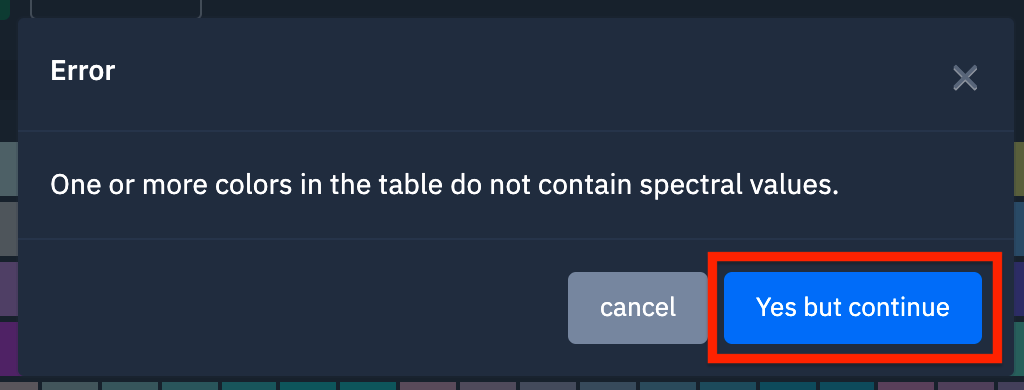Confirm with the 'Yes but continue' button
Image resolution: width=1024 pixels, height=390 pixels.
pyautogui.click(x=852, y=308)
